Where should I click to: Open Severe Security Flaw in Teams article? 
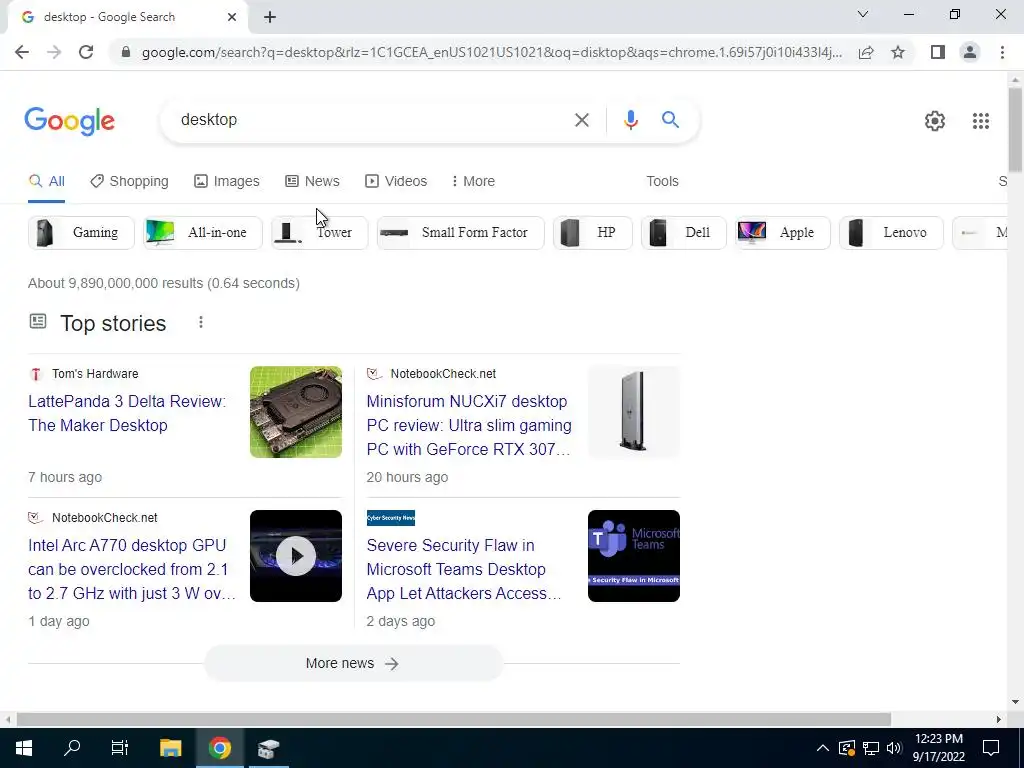[464, 569]
